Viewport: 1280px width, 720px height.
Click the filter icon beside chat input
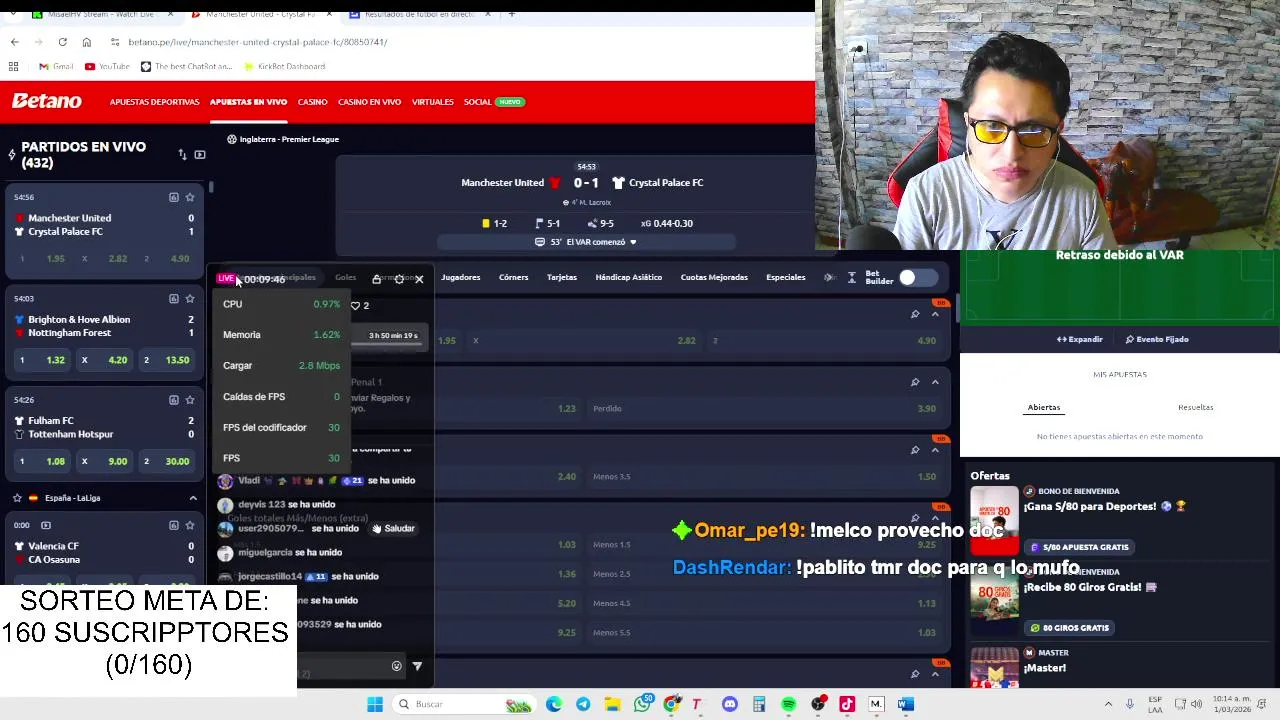pyautogui.click(x=417, y=666)
